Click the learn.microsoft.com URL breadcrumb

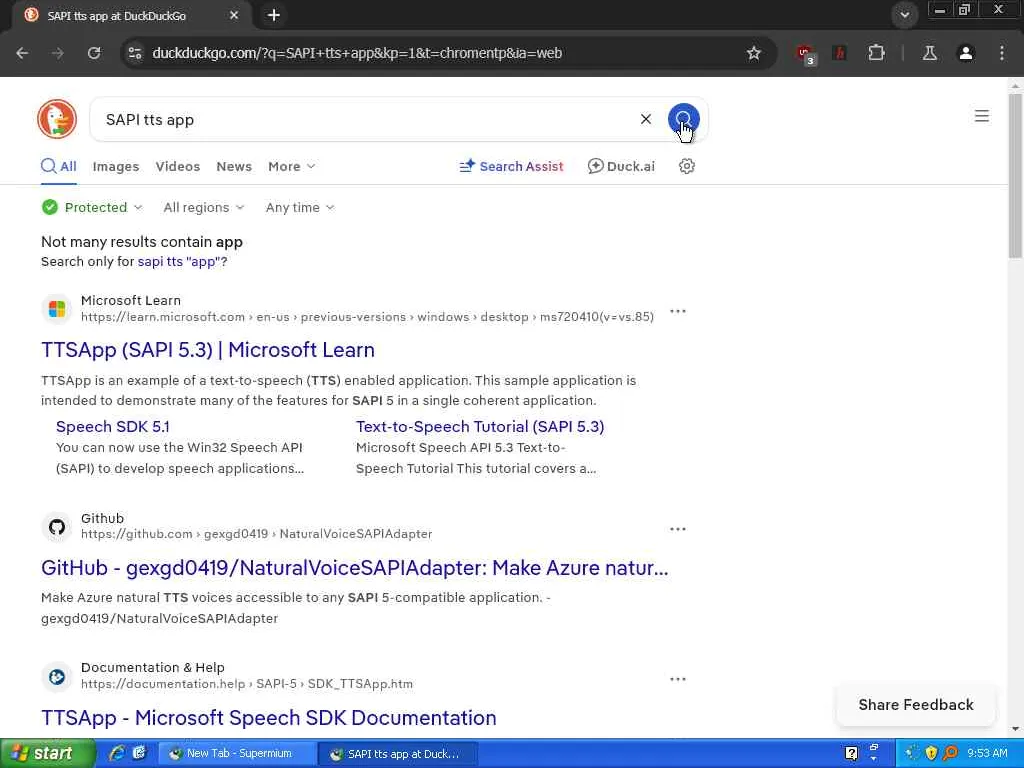(x=367, y=317)
